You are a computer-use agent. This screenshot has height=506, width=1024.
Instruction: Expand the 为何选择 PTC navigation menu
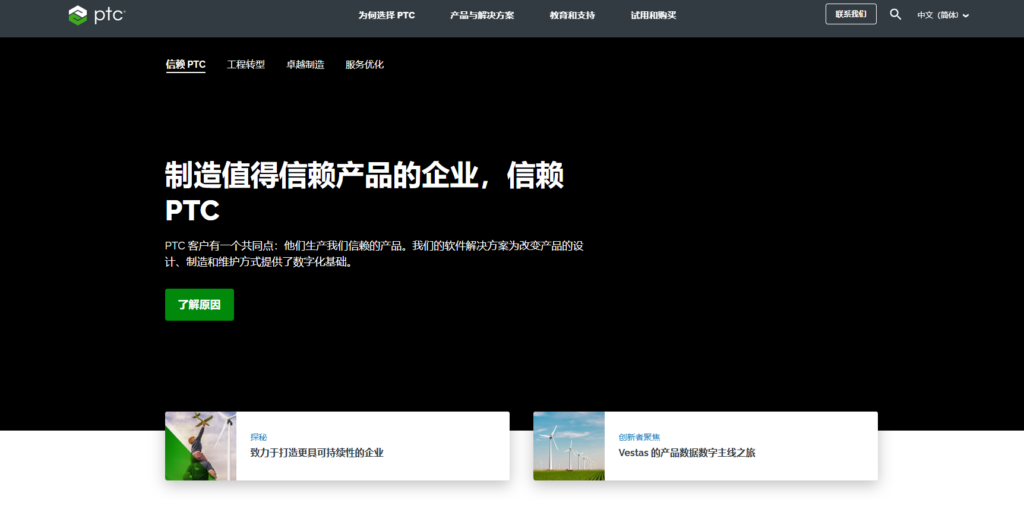[386, 15]
